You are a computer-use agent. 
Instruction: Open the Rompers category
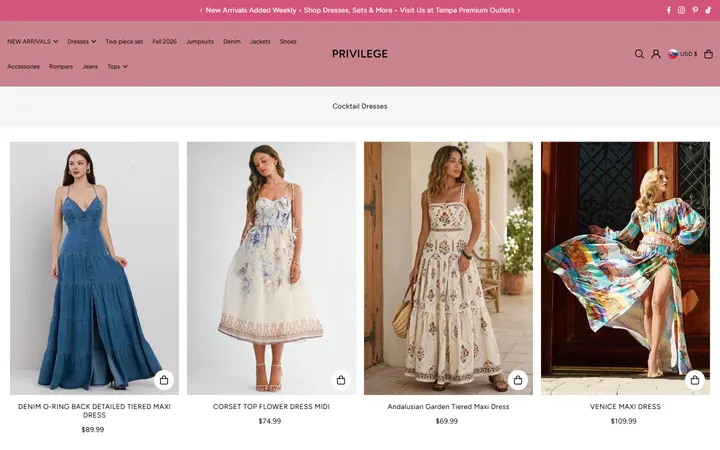click(61, 67)
